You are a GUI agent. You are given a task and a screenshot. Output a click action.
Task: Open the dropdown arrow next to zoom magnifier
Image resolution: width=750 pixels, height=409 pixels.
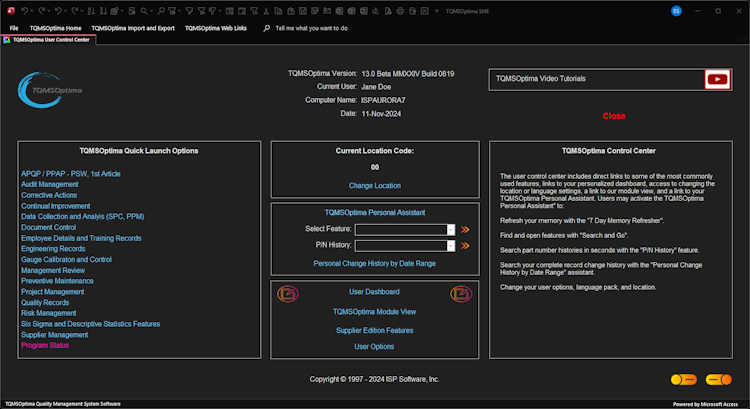click(x=152, y=11)
